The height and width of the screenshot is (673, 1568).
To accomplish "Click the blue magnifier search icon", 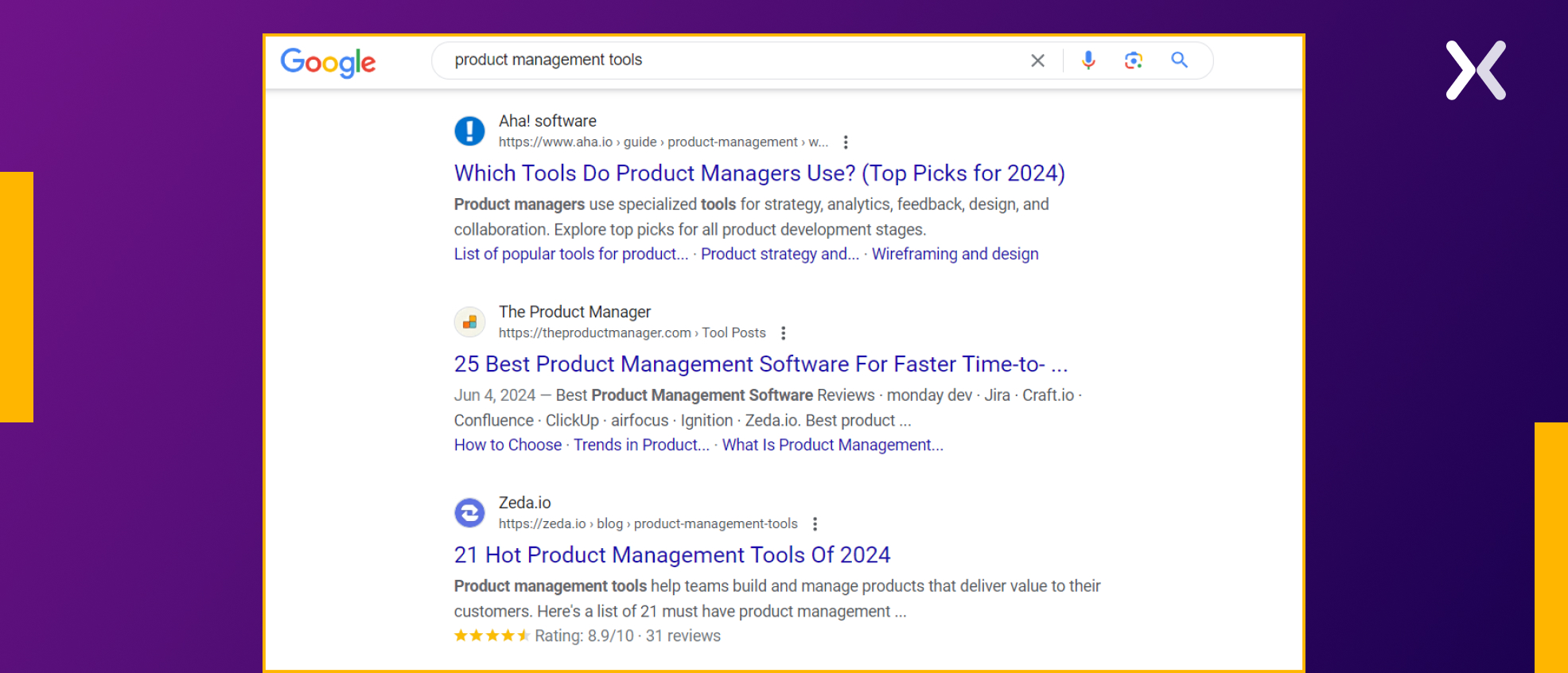I will click(x=1179, y=60).
